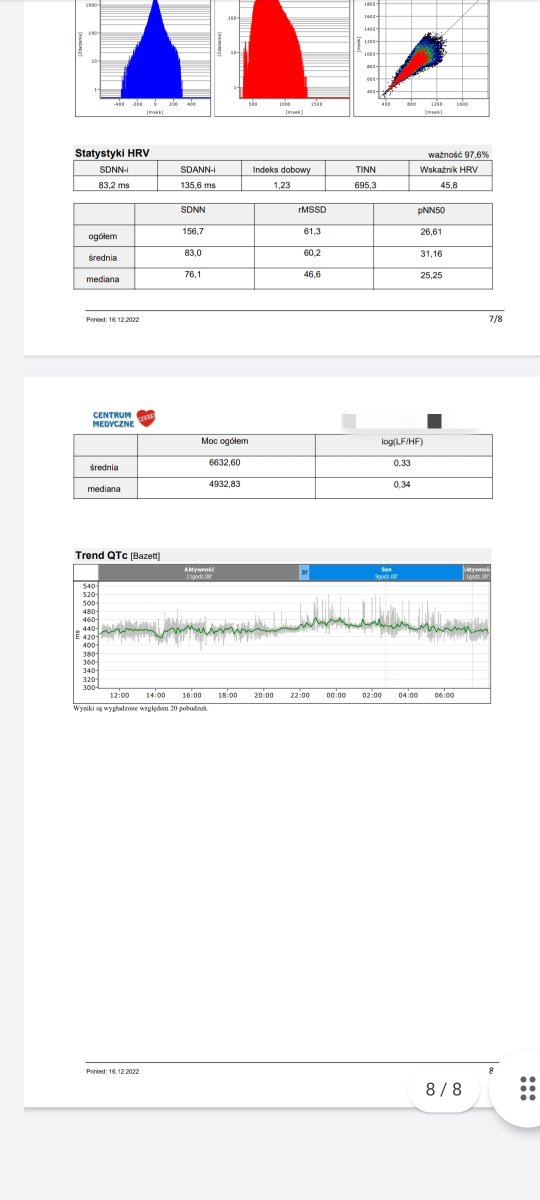Select the 22:00 time axis label
This screenshot has height=1200, width=540.
tap(299, 695)
